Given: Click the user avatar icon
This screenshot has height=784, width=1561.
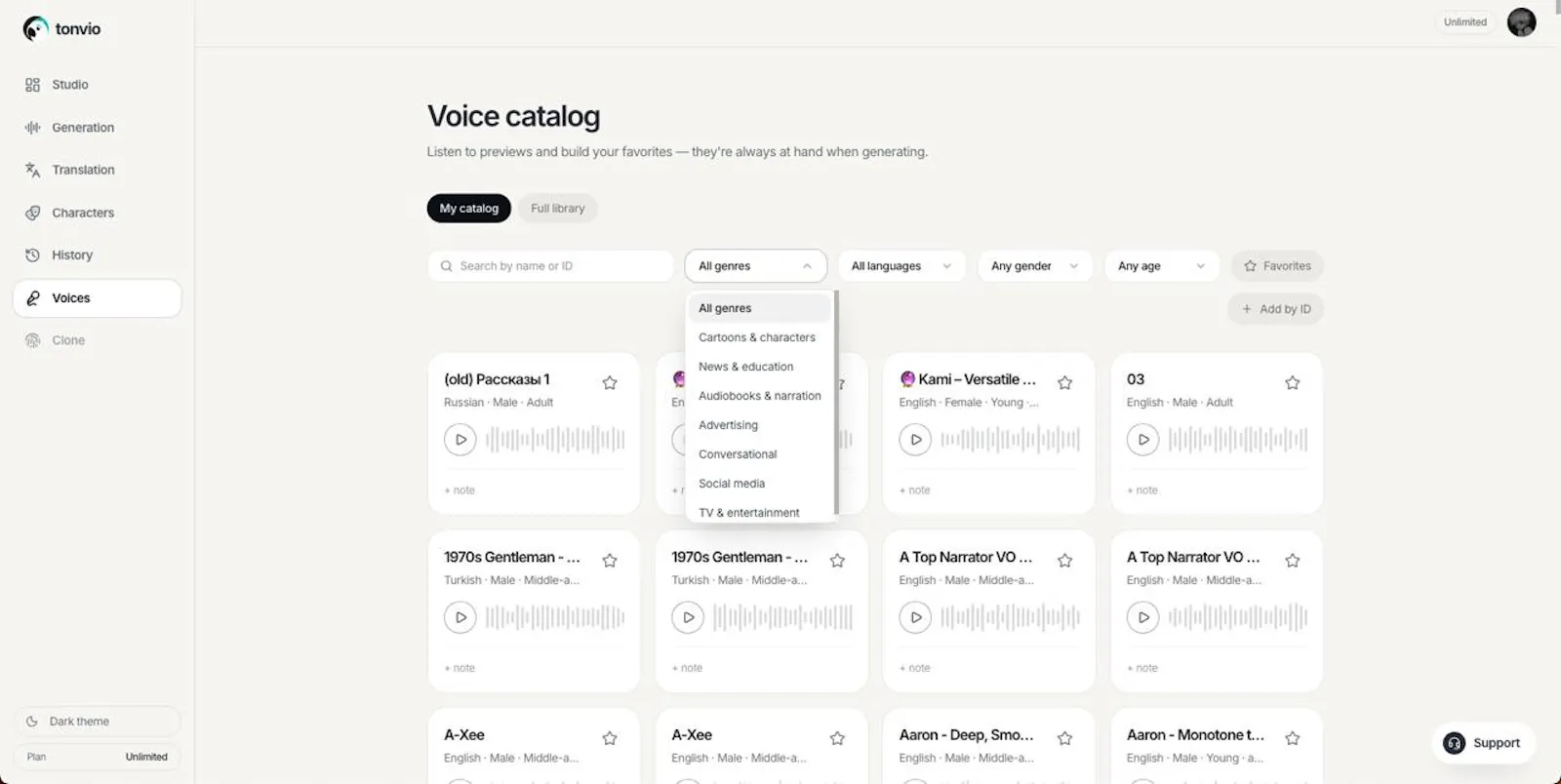Looking at the screenshot, I should click(x=1521, y=21).
